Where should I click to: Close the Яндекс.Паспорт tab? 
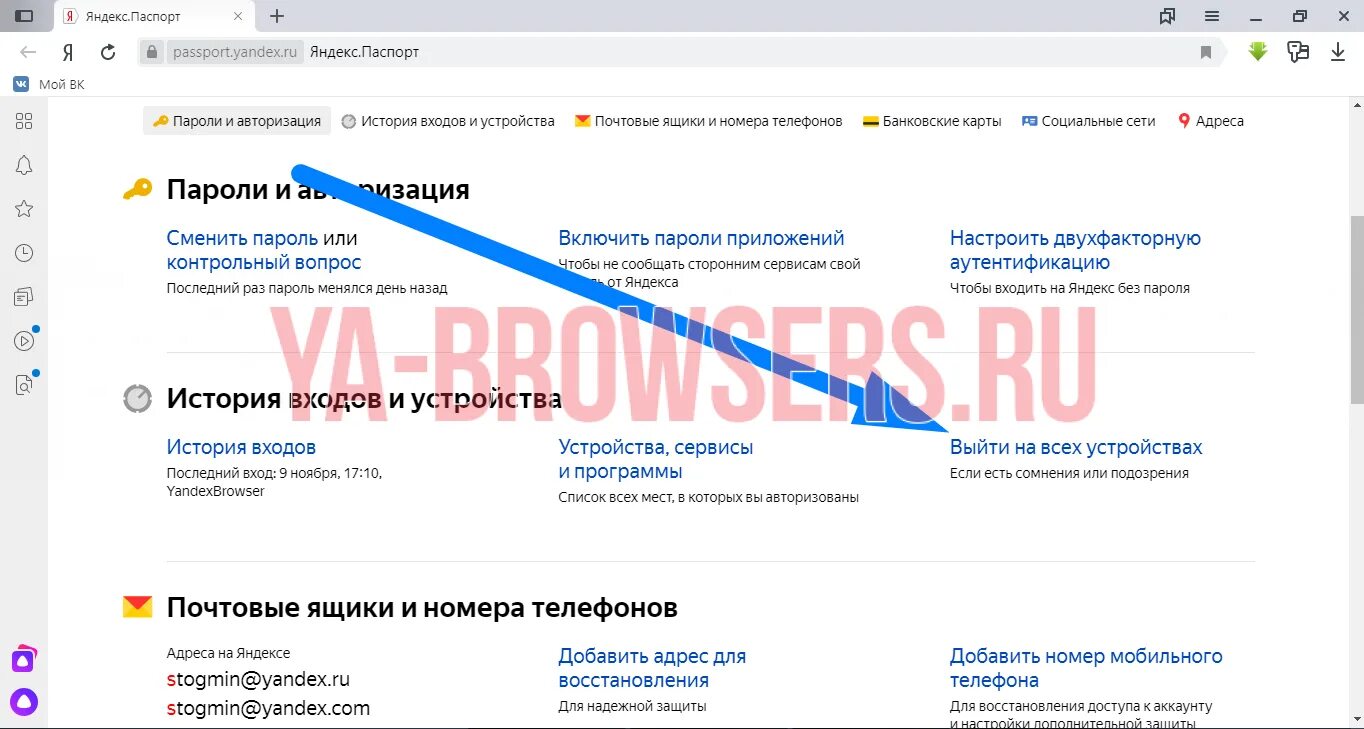(238, 16)
